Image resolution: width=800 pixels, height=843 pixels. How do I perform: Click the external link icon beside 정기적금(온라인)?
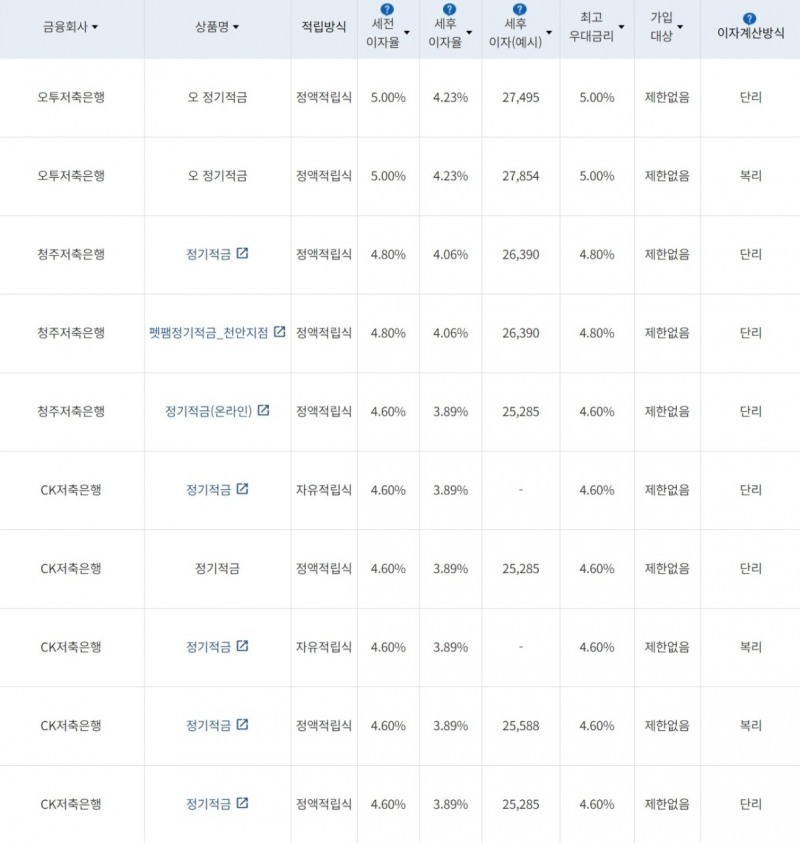pyautogui.click(x=263, y=410)
